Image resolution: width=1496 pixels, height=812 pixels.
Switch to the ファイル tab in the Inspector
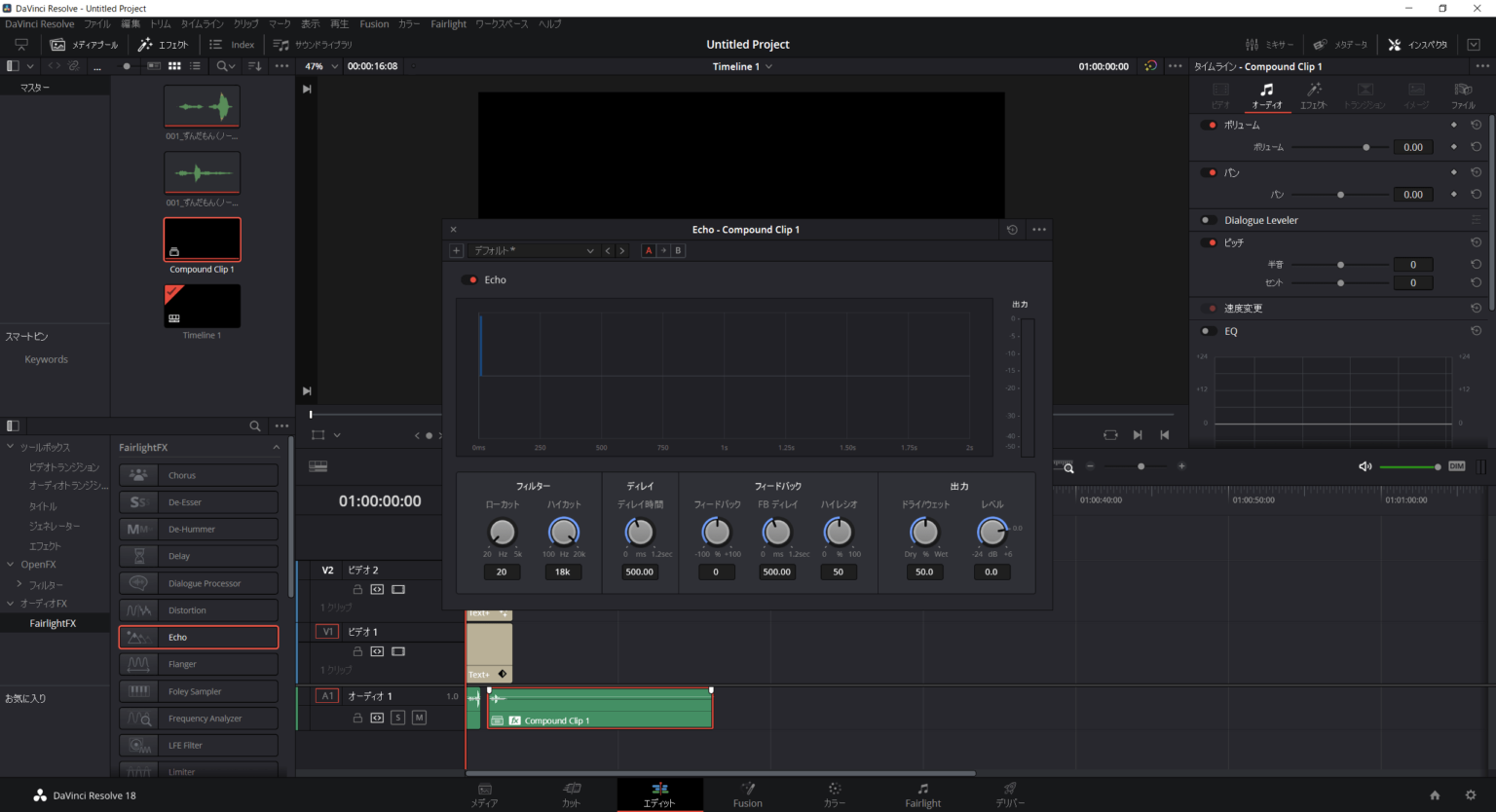tap(1462, 94)
